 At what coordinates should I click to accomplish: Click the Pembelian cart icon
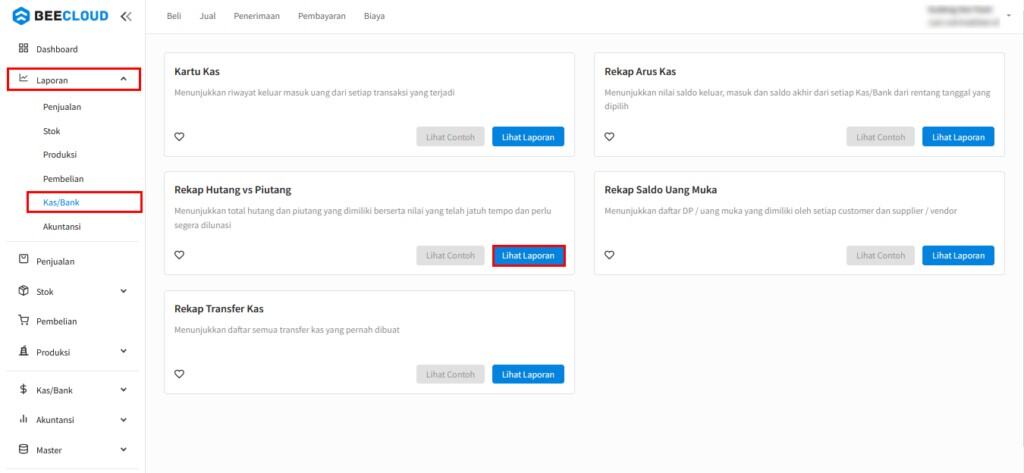24,321
